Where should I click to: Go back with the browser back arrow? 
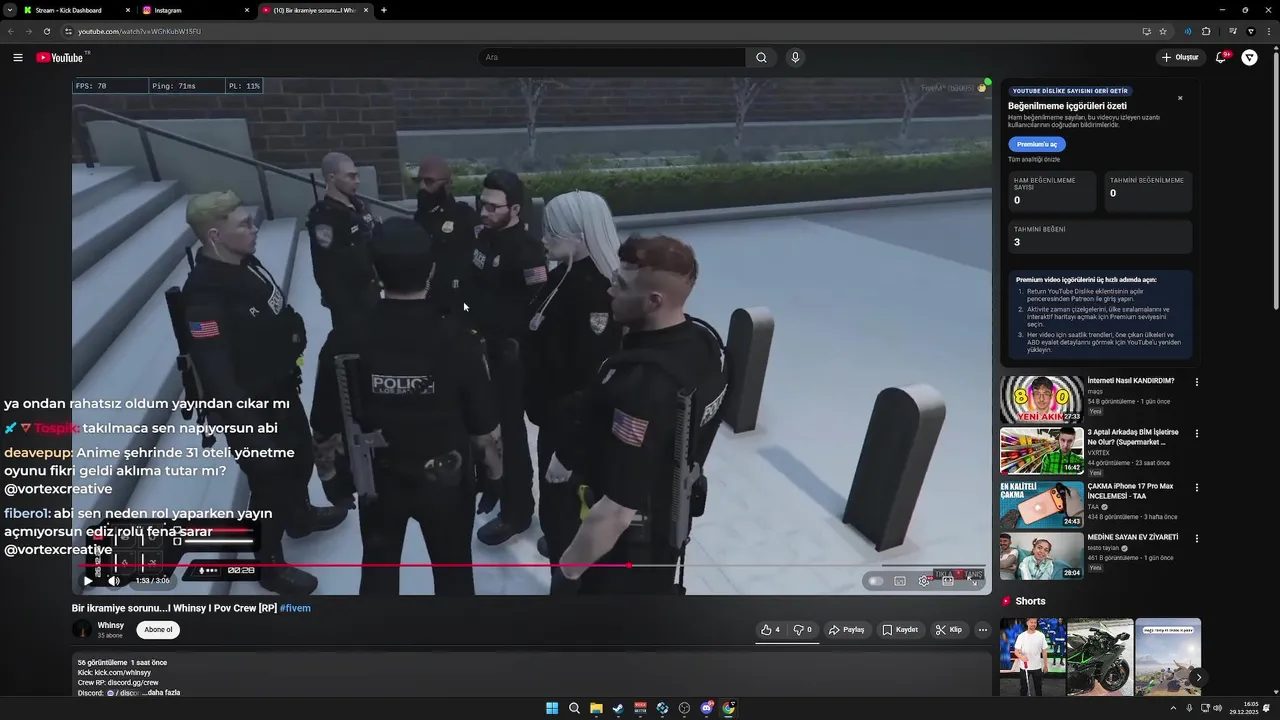pos(11,31)
